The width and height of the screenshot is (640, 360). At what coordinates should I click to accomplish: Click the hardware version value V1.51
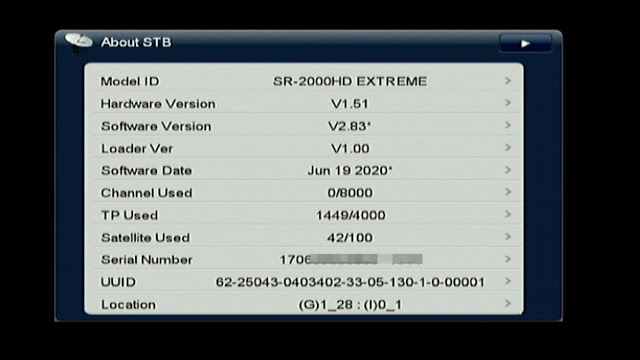coord(350,104)
